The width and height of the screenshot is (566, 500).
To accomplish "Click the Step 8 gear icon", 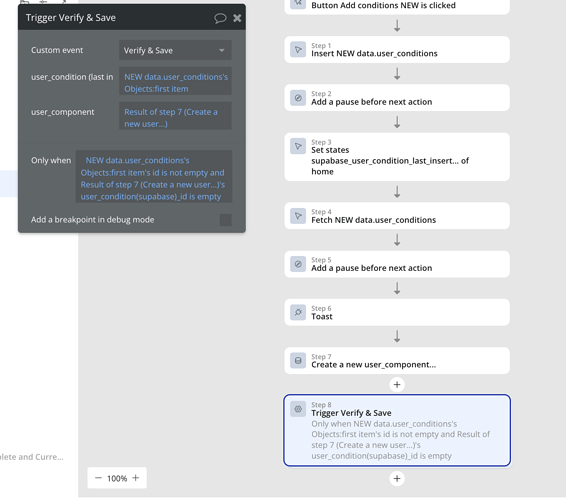I will [298, 409].
